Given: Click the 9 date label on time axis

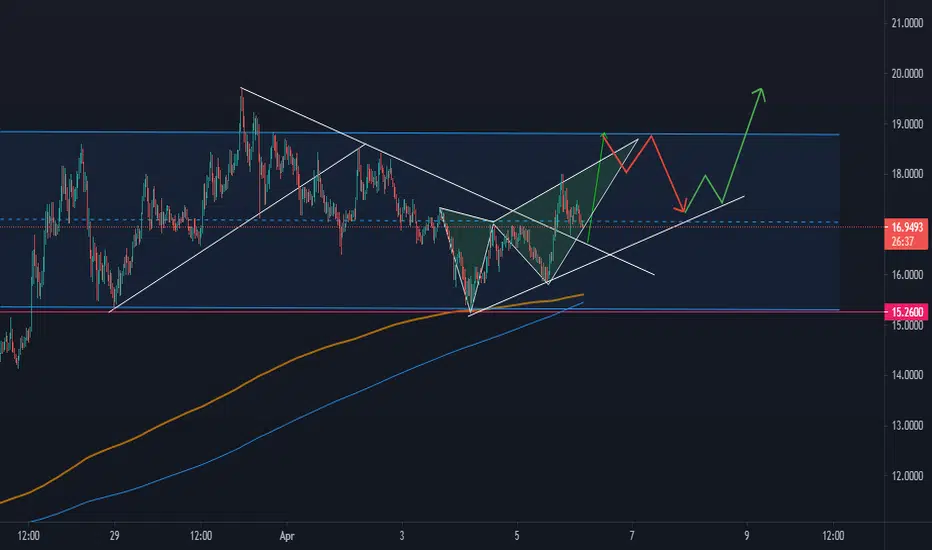Looking at the screenshot, I should (747, 536).
